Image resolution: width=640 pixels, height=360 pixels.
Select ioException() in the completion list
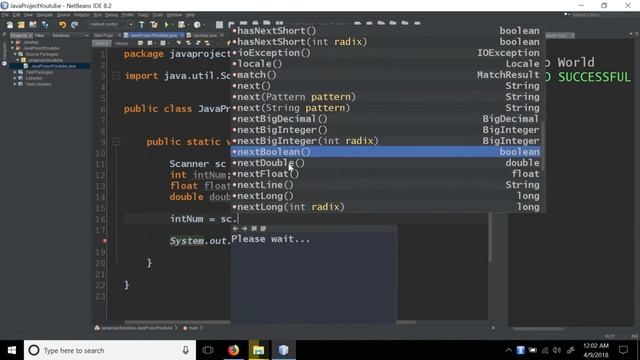click(386, 53)
